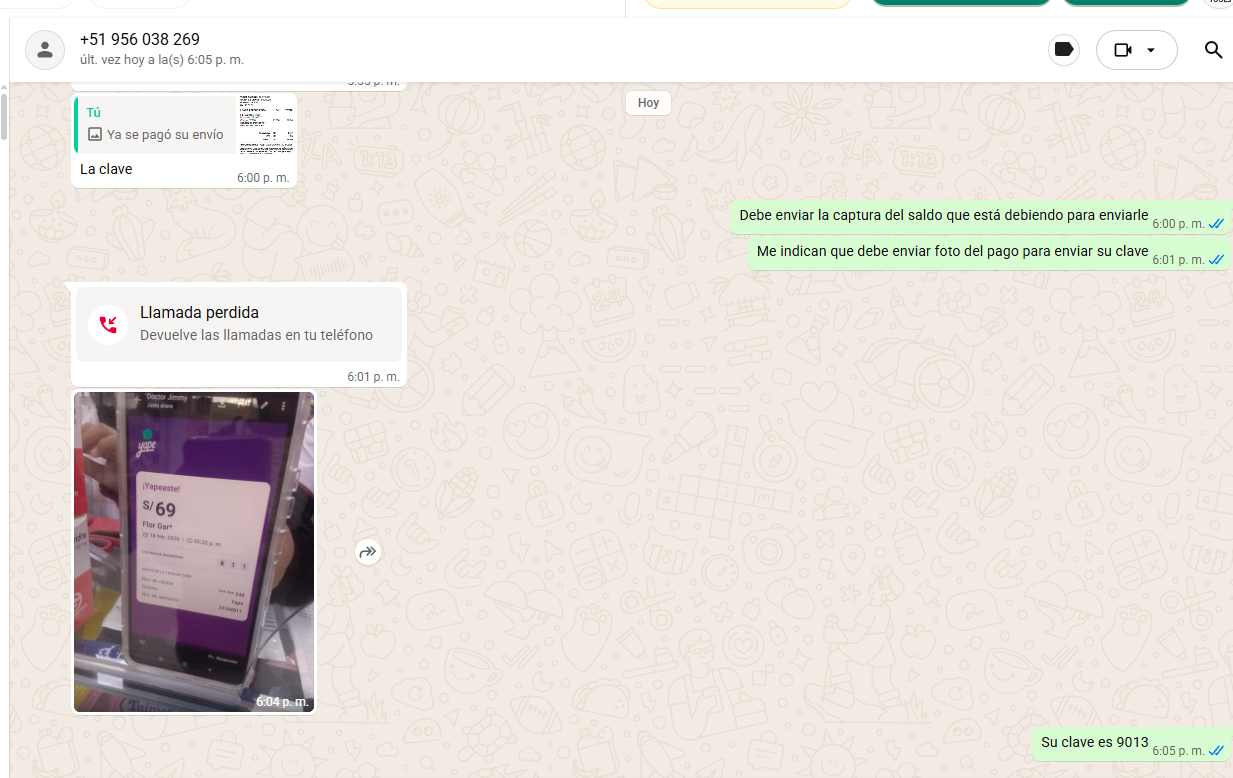The height and width of the screenshot is (778, 1233).
Task: Click image icon in quoted reply preview
Action: point(95,134)
